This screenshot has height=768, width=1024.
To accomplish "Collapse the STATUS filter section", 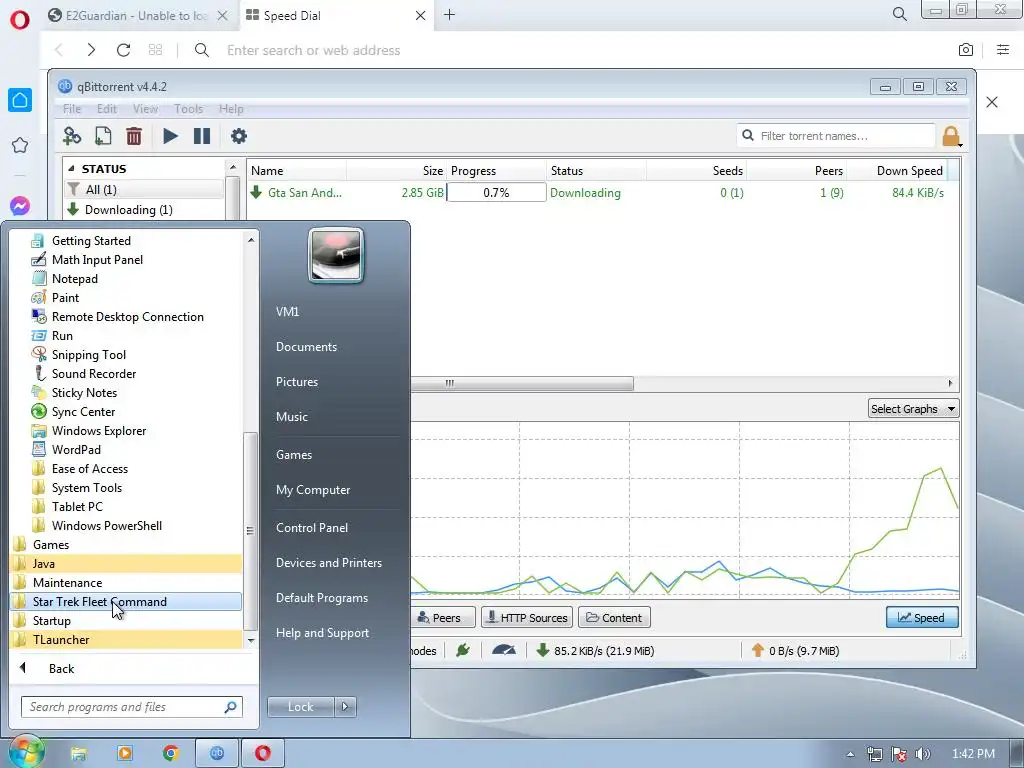I will (x=72, y=168).
